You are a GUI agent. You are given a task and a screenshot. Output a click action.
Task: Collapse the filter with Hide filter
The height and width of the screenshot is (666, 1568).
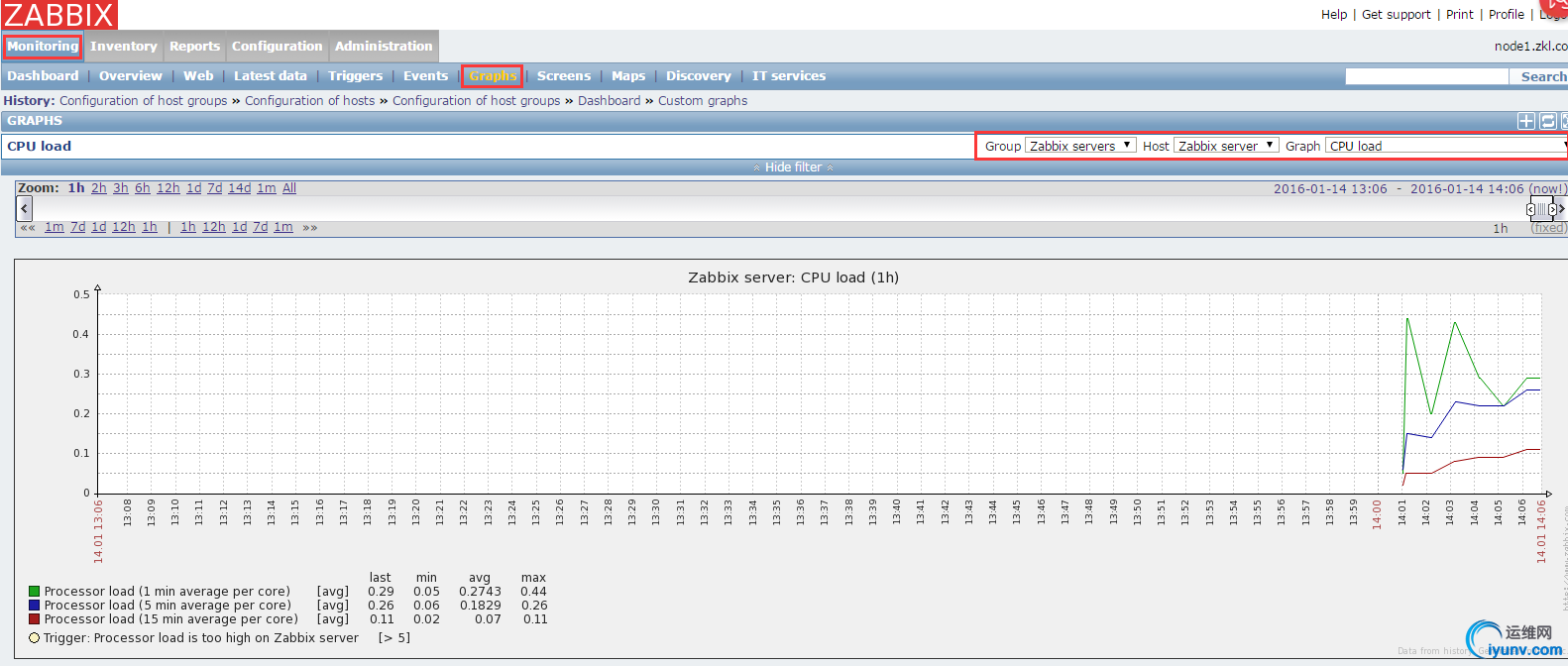tap(793, 167)
